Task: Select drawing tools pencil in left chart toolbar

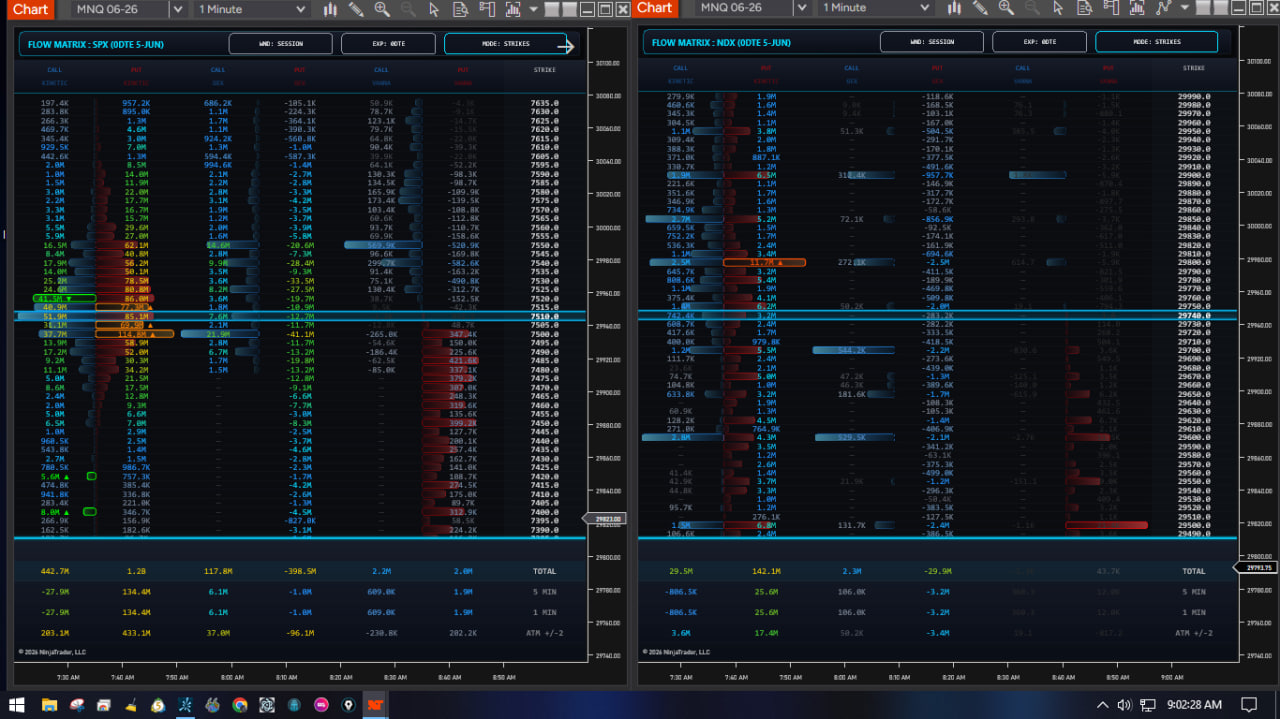Action: 356,9
